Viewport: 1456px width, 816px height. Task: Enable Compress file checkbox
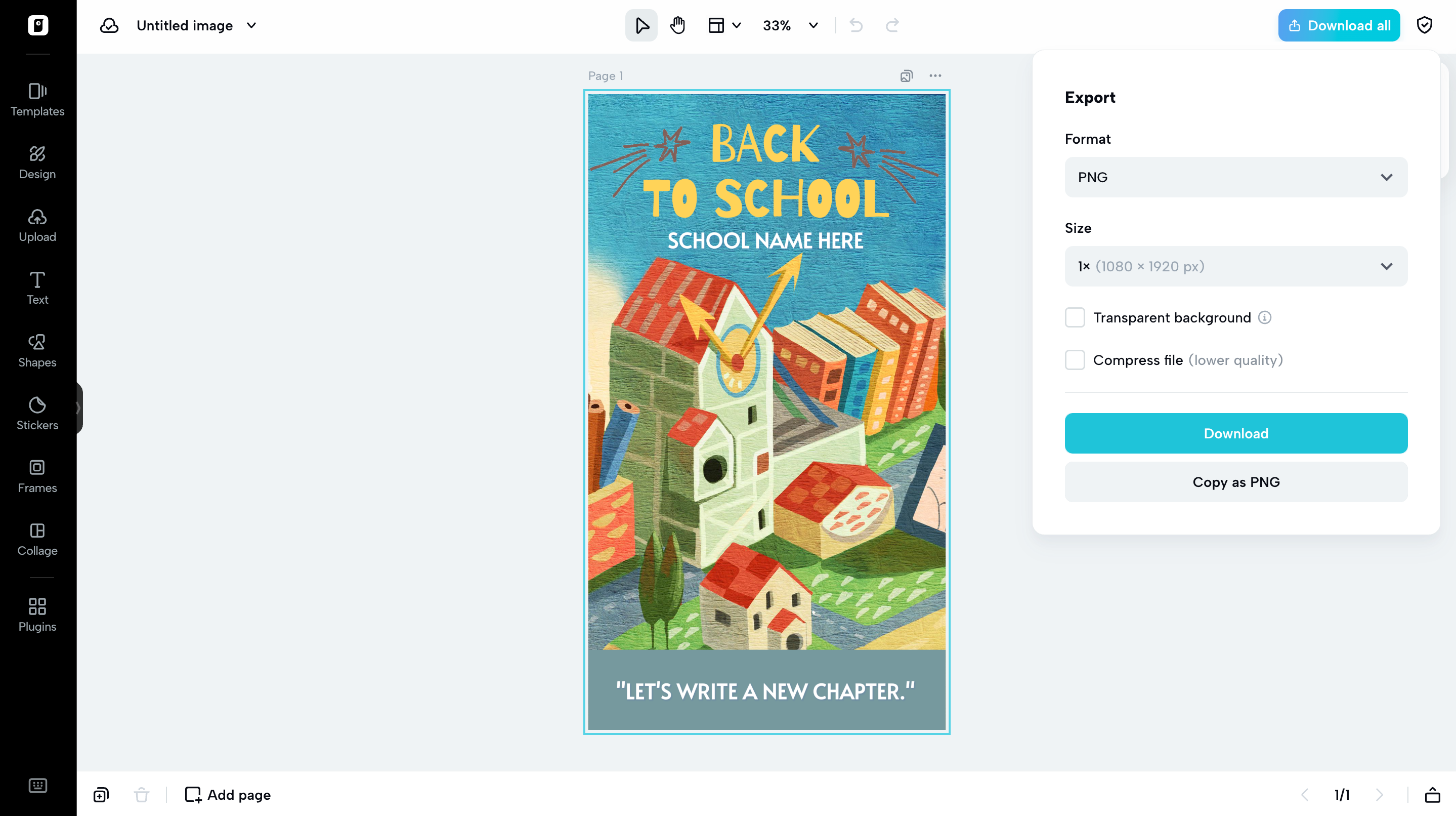pos(1075,359)
